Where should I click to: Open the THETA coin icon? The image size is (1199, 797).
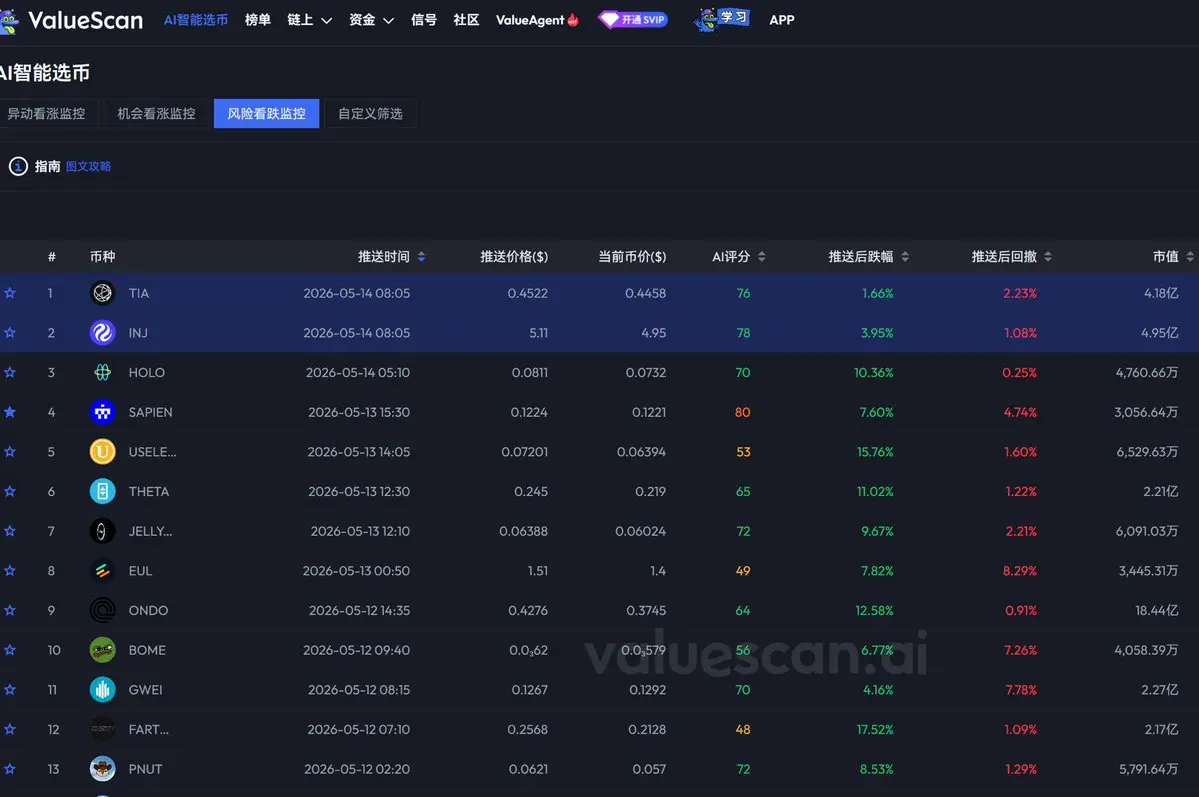(102, 491)
